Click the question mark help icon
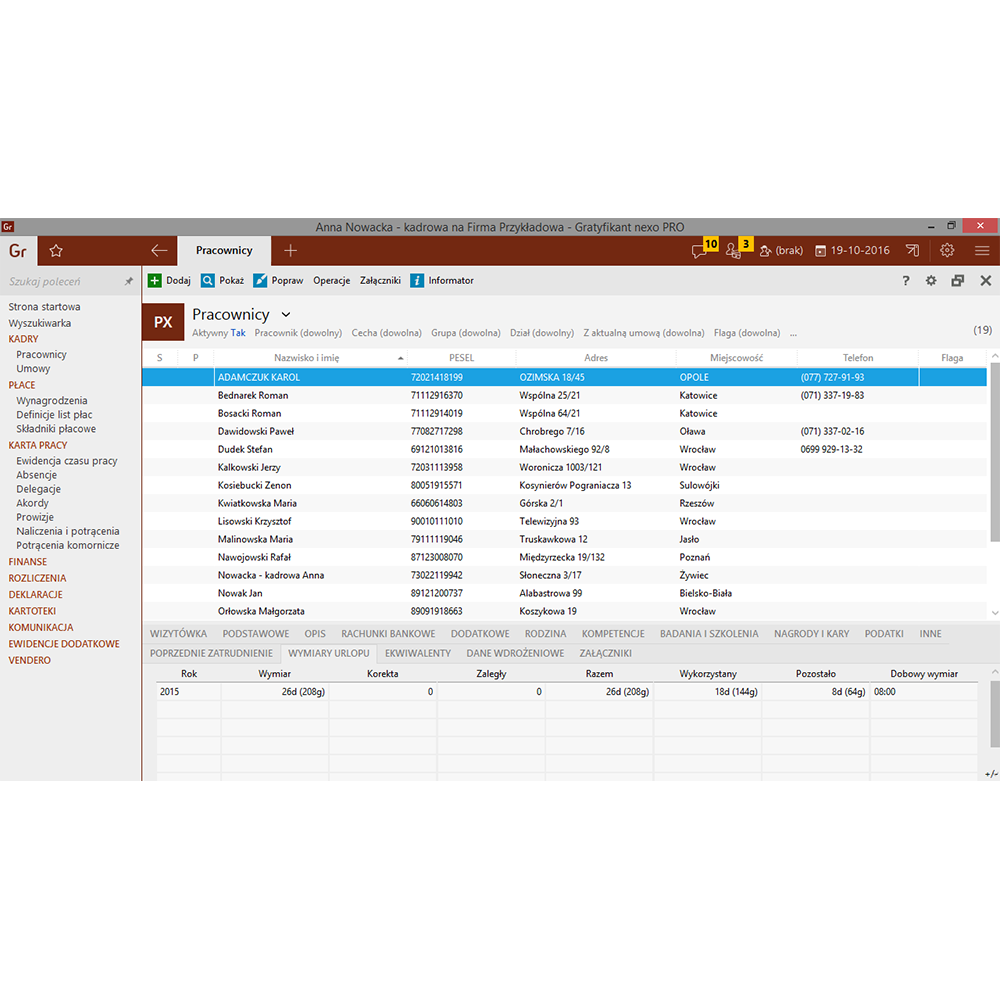 (906, 281)
